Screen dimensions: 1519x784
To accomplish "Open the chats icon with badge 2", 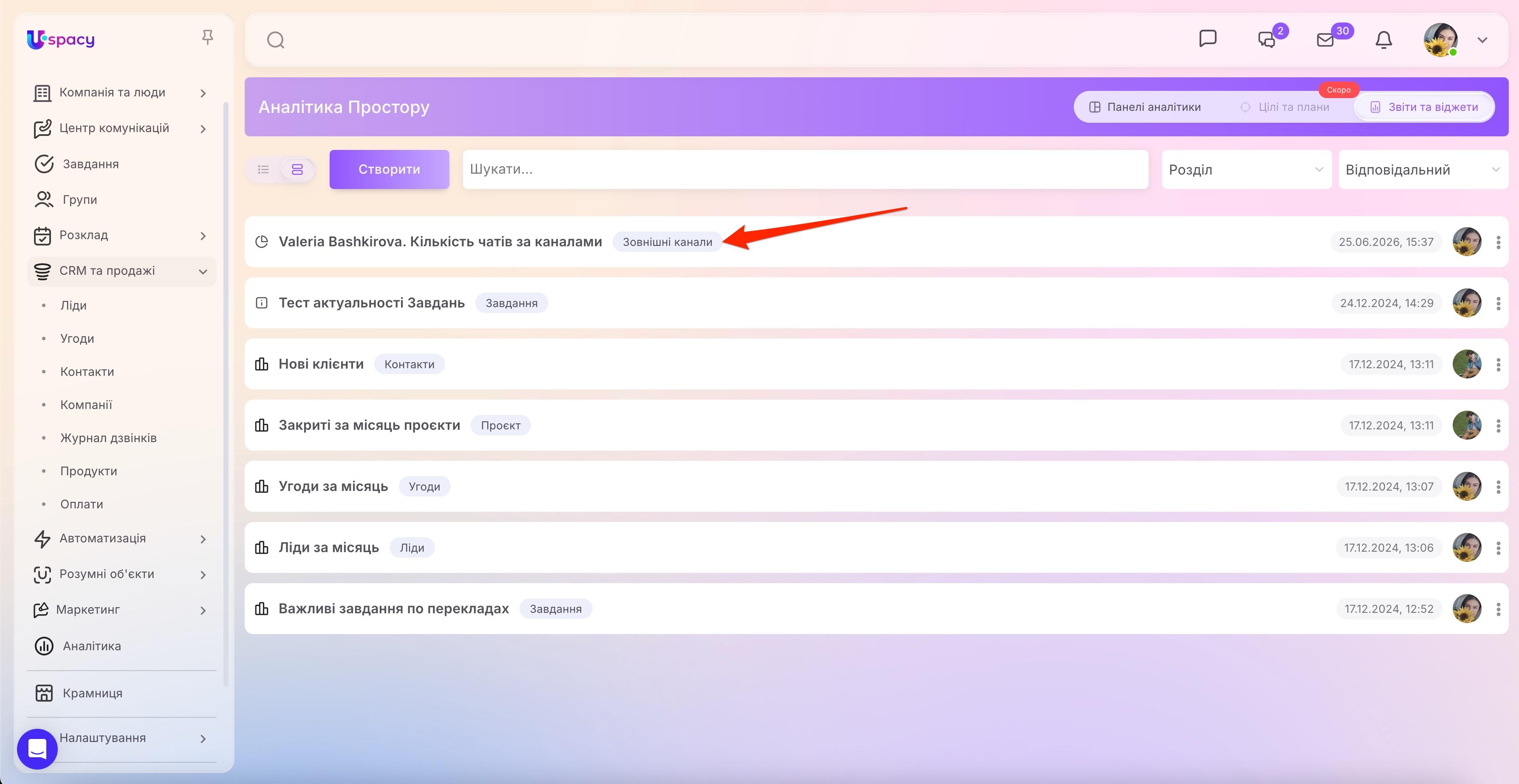I will click(1267, 40).
